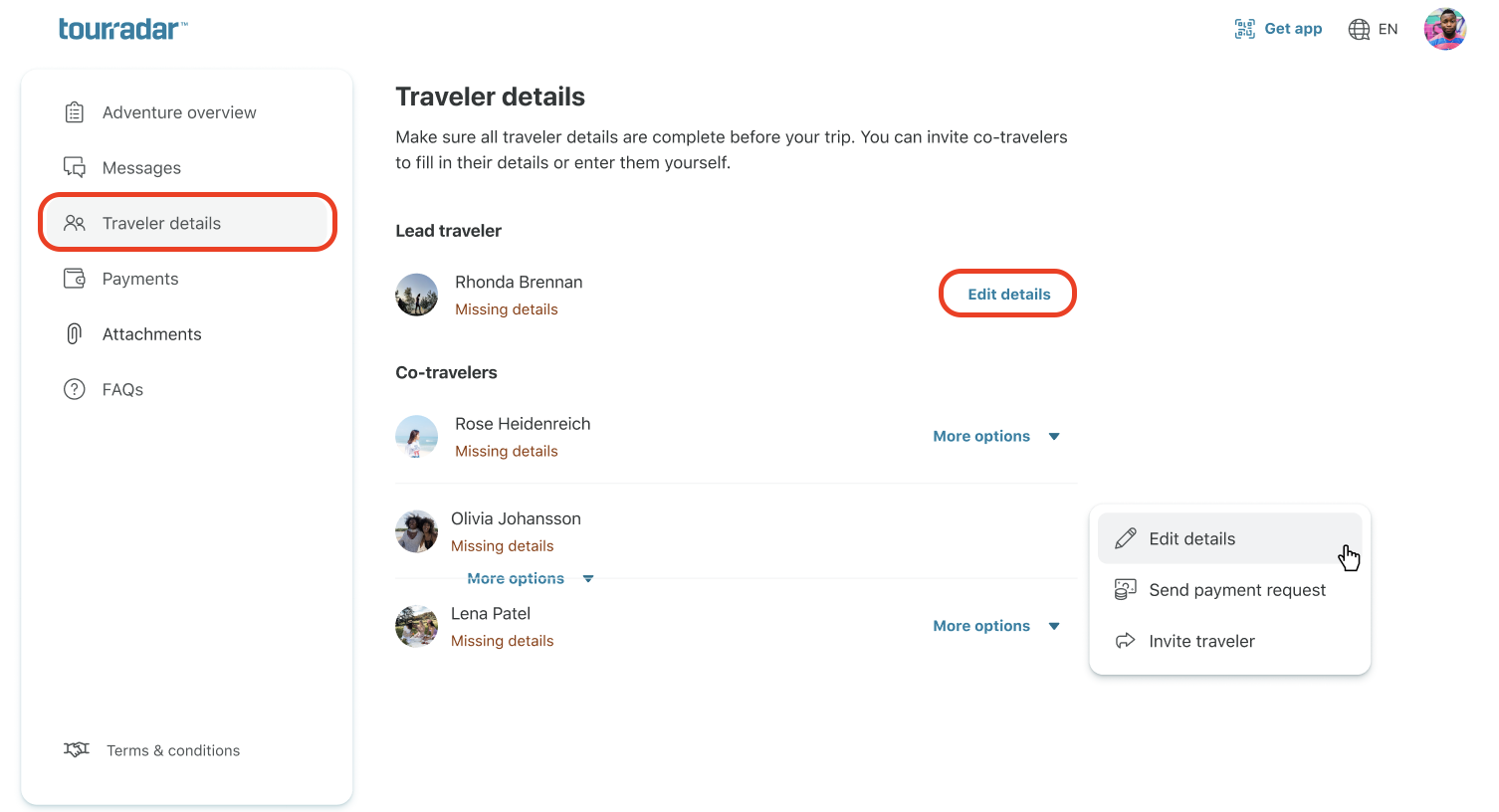This screenshot has height=812, width=1499.
Task: Click the FAQs question mark icon
Action: (x=75, y=389)
